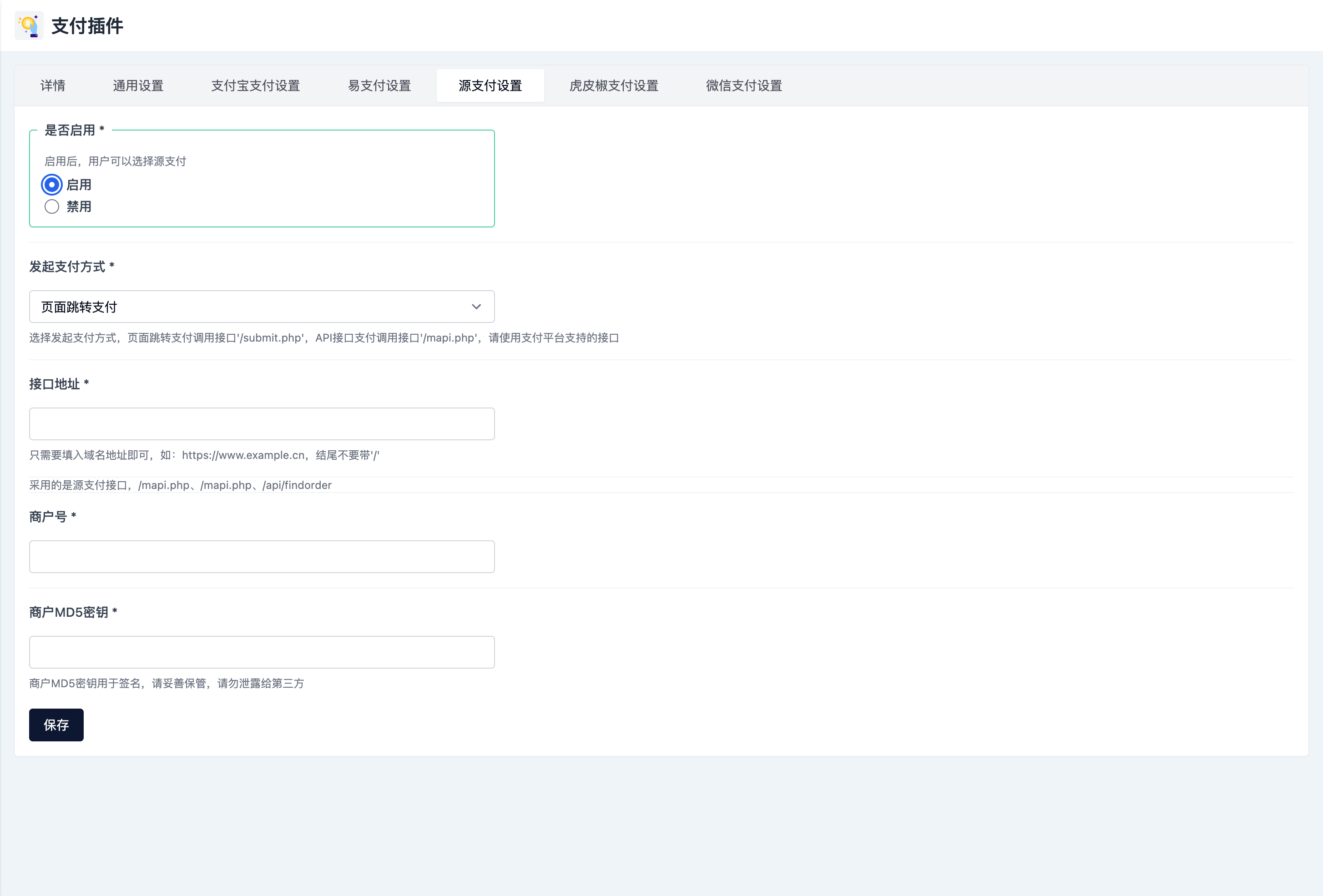Click the 保存 button
Image resolution: width=1323 pixels, height=896 pixels.
click(56, 725)
